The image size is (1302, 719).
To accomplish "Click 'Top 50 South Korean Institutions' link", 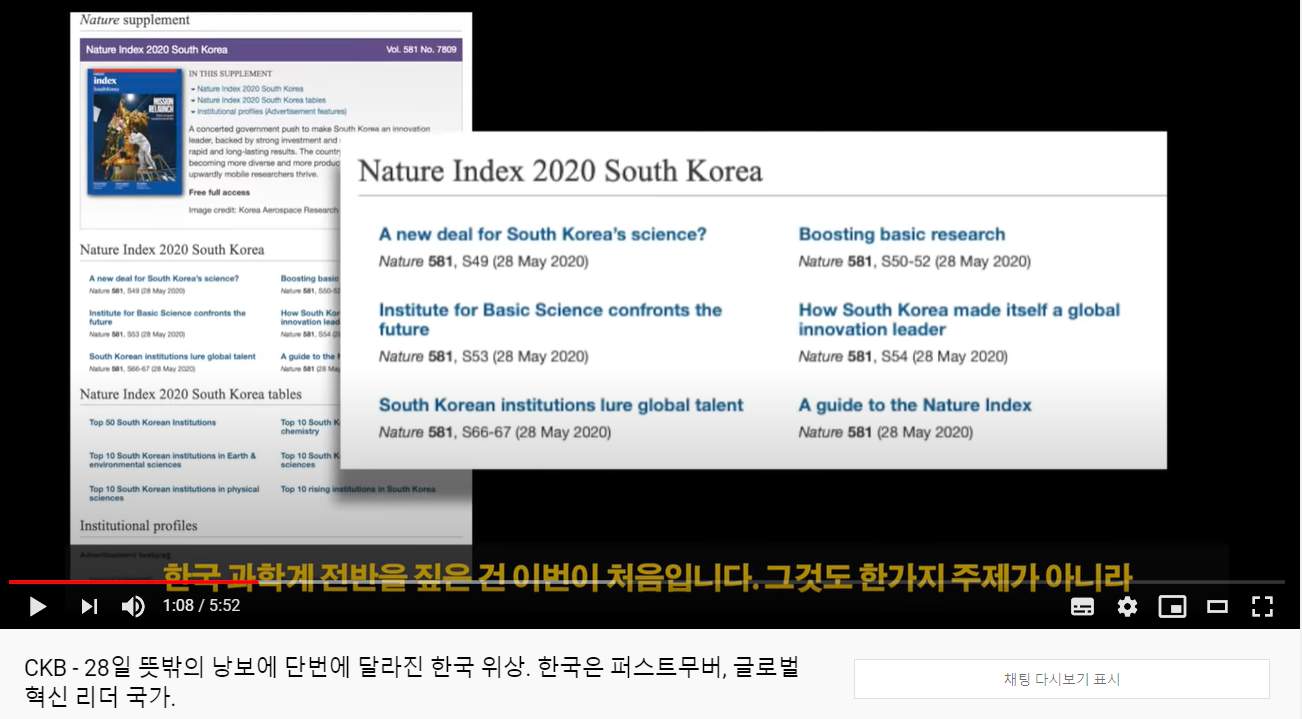I will coord(152,423).
